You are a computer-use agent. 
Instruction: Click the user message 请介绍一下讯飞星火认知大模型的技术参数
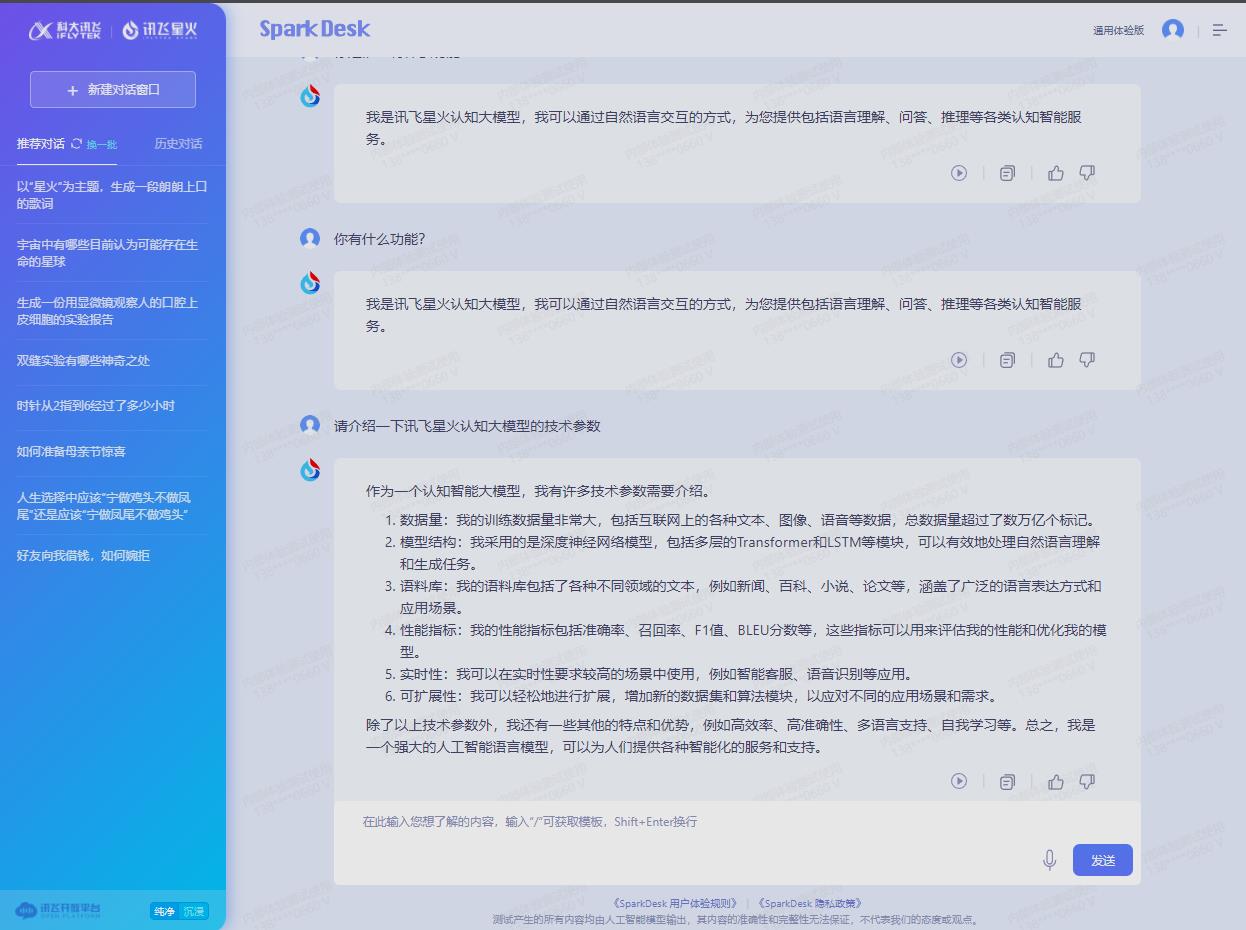coord(467,426)
